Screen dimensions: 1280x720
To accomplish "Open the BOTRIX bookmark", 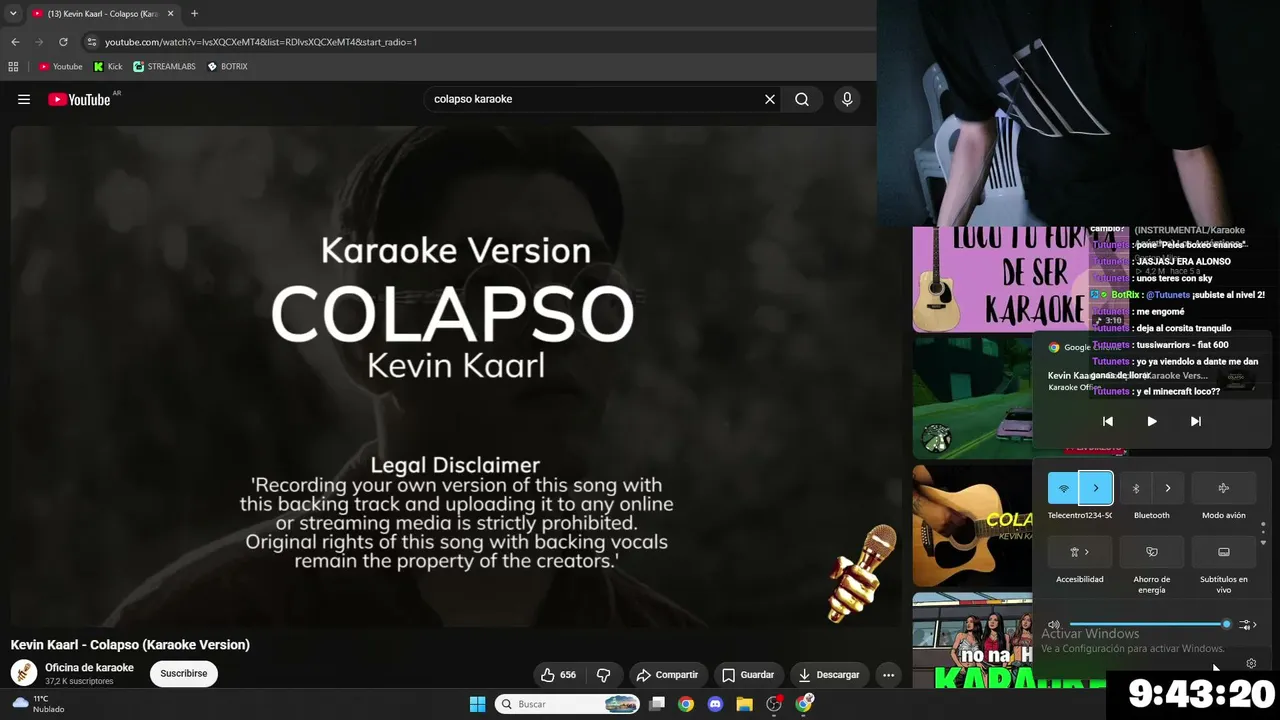I will [227, 67].
